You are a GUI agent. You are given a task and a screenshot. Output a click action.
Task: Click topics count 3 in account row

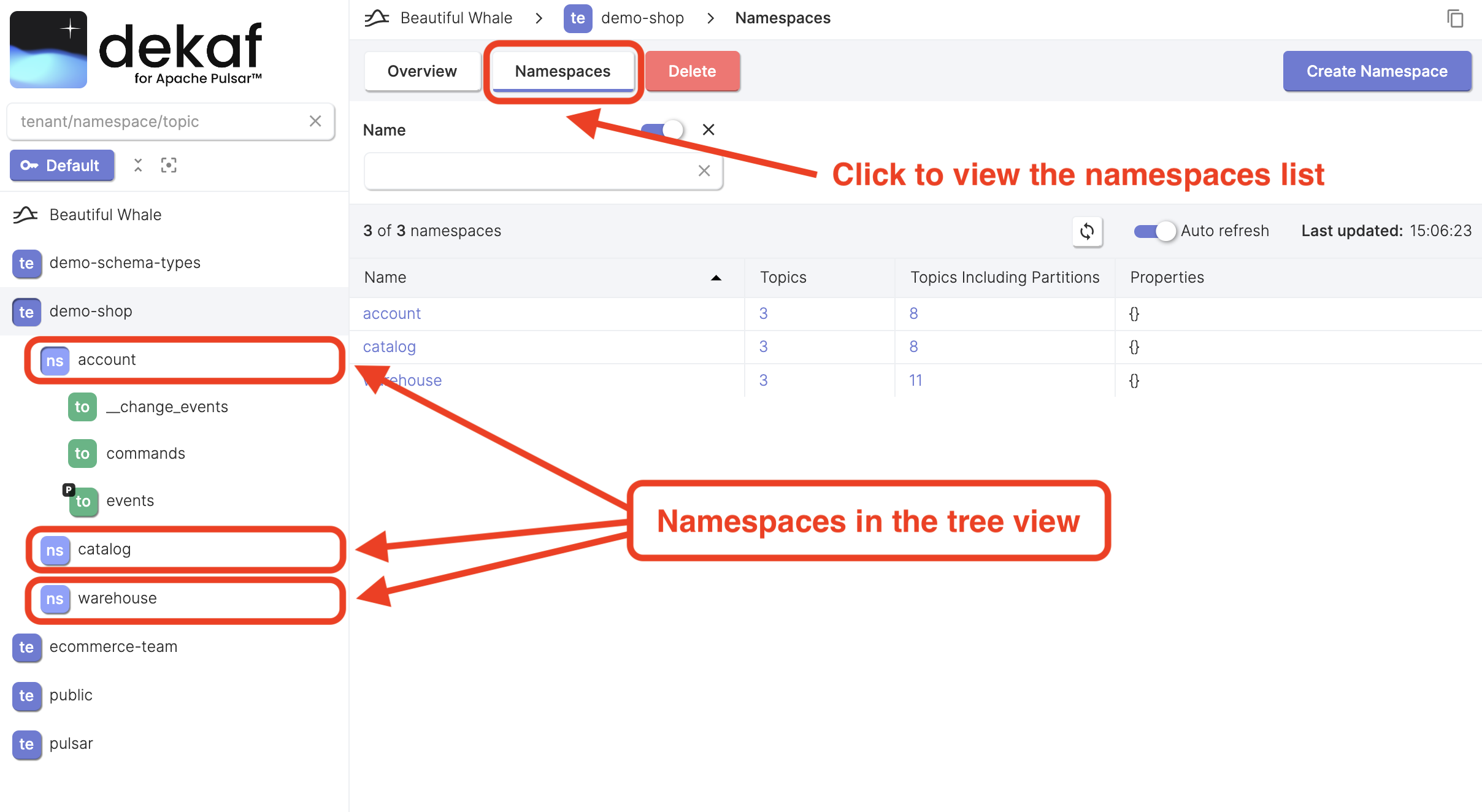pyautogui.click(x=763, y=313)
